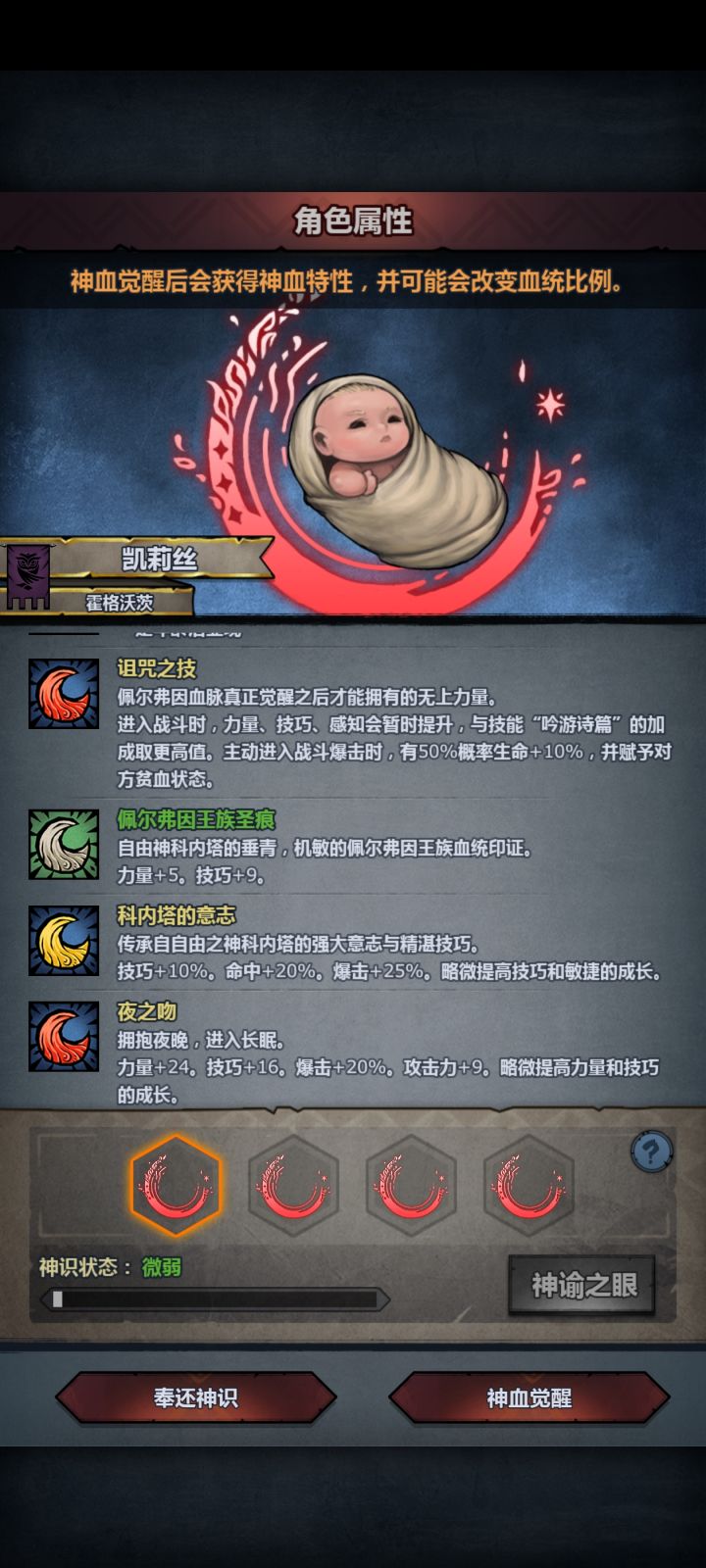Tap the 霍格沃茨 family name label

coord(119,603)
